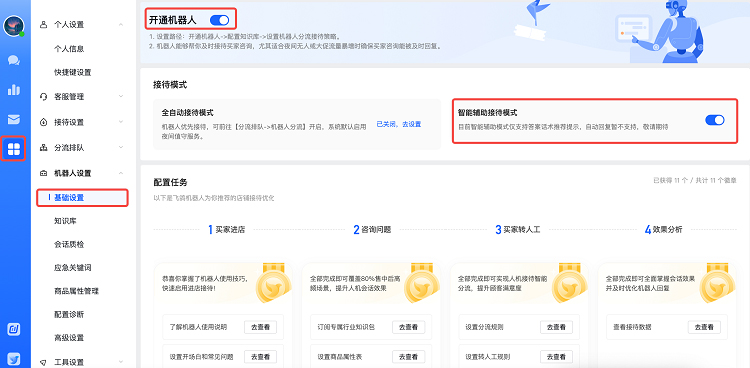Click 去查看 for 设置商品属性表
This screenshot has height=368, width=750.
tap(408, 357)
